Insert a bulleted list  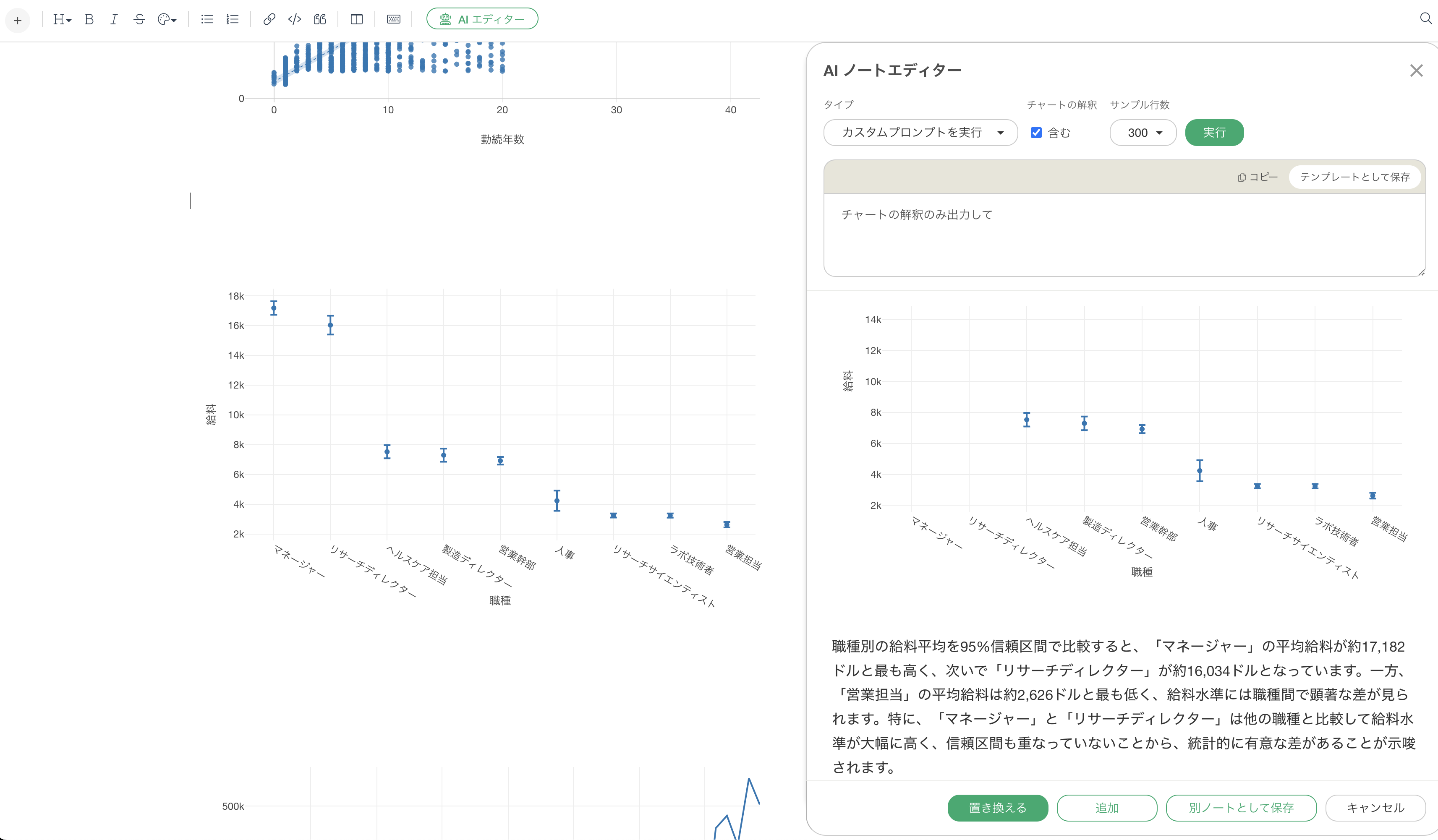pos(207,19)
